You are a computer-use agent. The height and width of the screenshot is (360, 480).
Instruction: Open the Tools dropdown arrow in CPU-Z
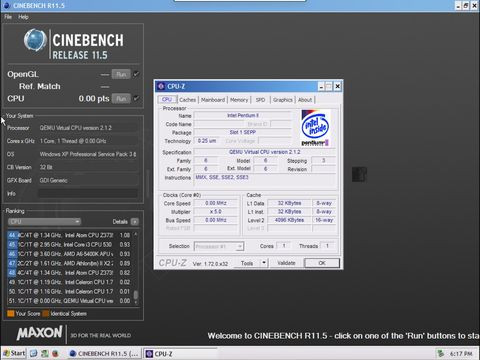tap(264, 263)
